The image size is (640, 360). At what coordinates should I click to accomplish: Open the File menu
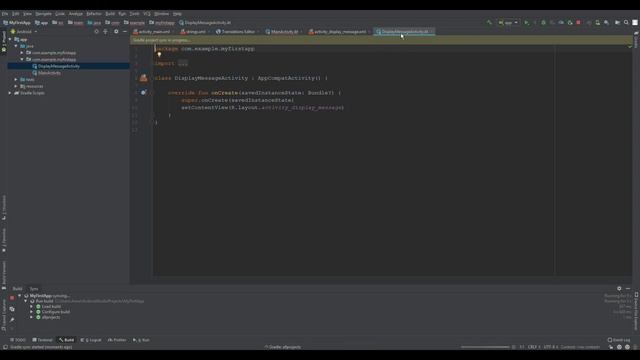pyautogui.click(x=5, y=14)
